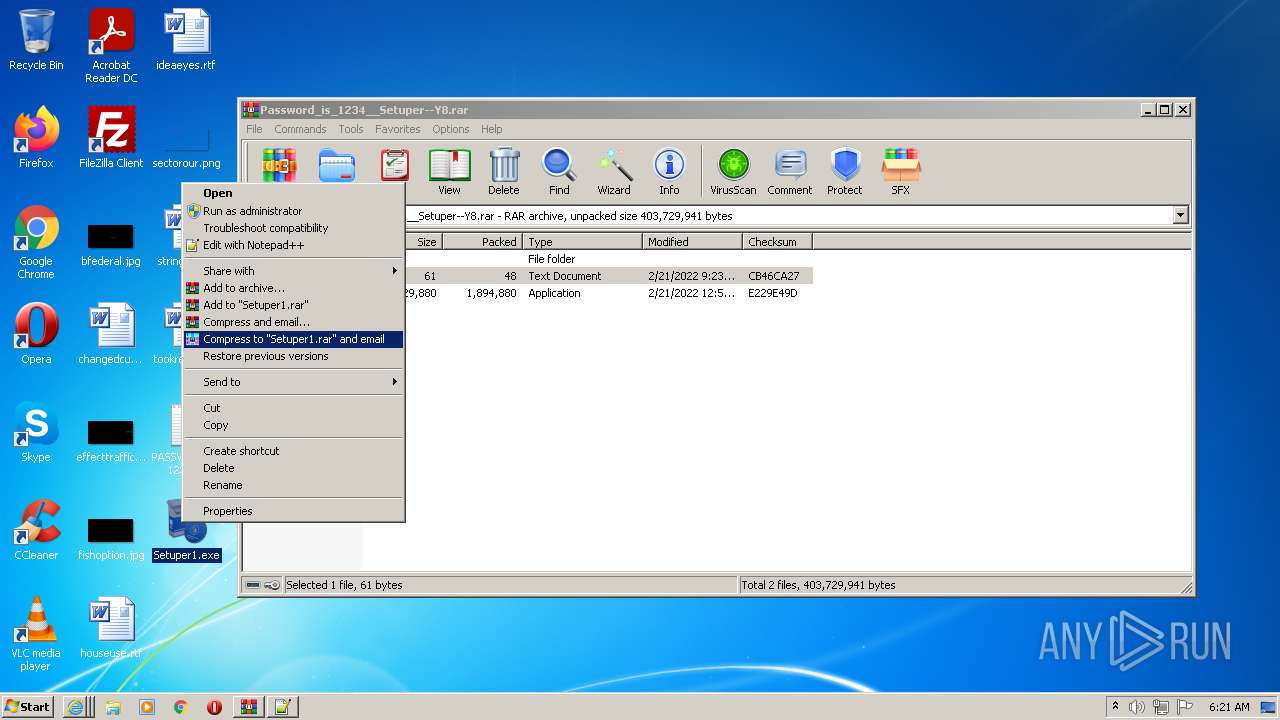
Task: Sort by the Modified column header
Action: click(x=692, y=242)
